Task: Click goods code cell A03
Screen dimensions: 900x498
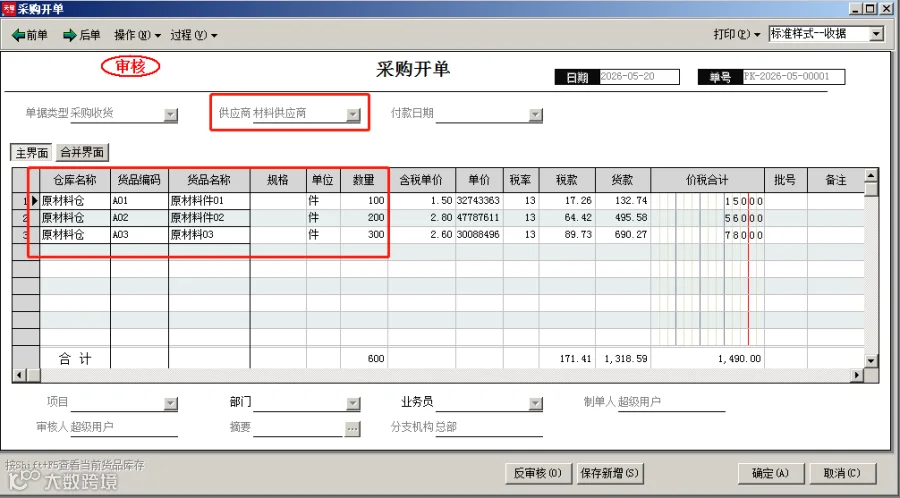Action: (x=139, y=235)
